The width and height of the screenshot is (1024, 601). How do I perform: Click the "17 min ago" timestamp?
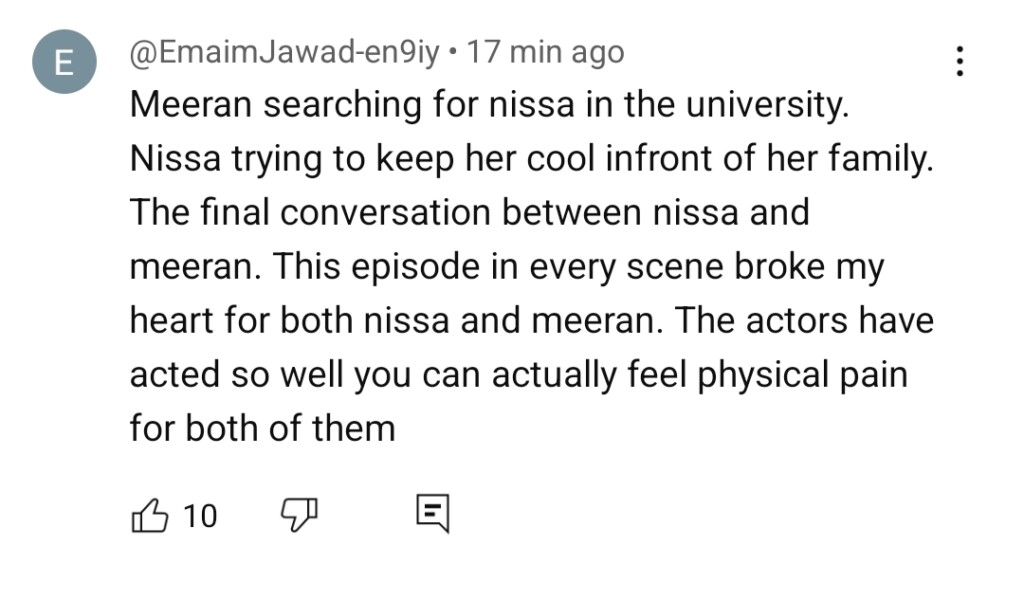click(x=545, y=52)
